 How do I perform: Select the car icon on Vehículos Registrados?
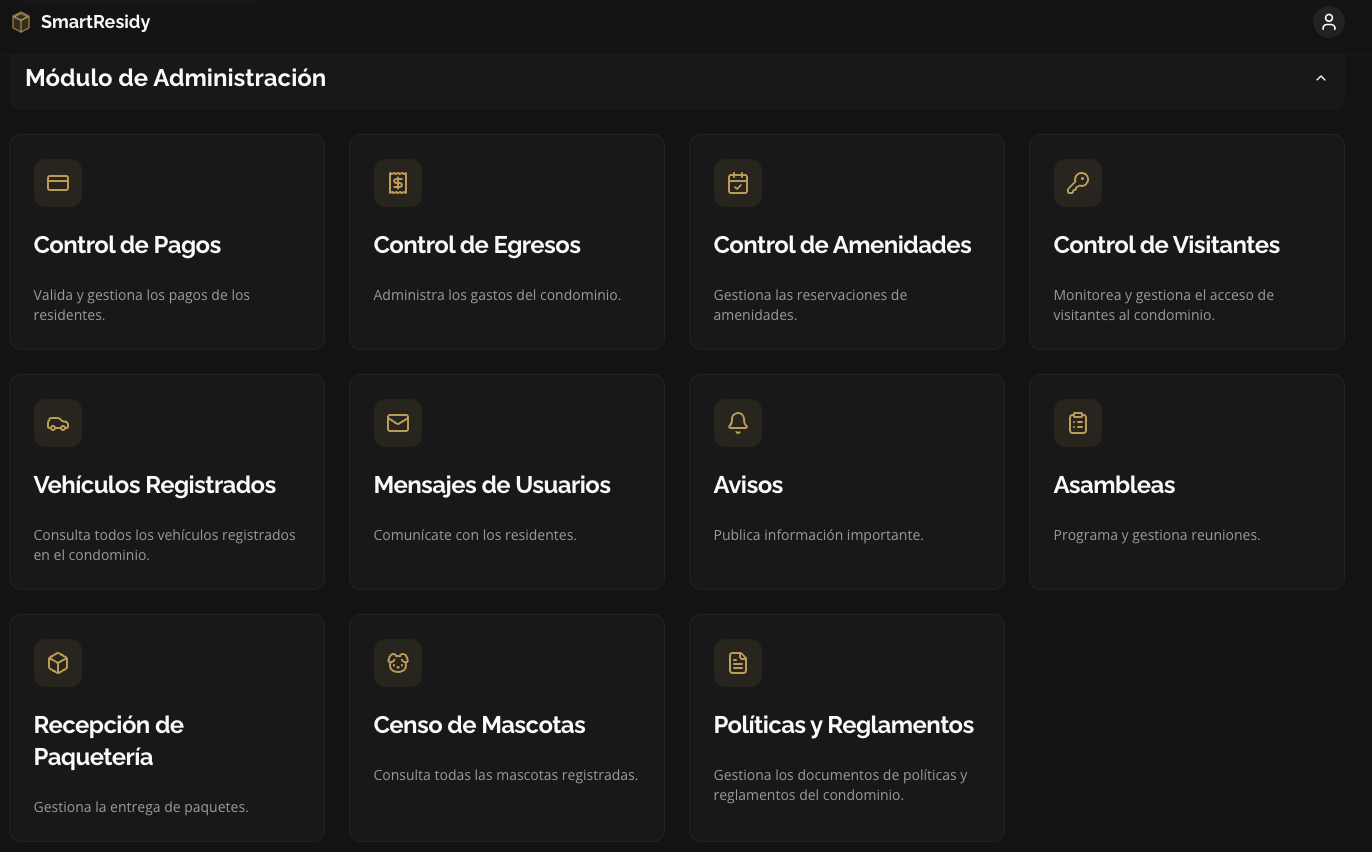(x=58, y=423)
